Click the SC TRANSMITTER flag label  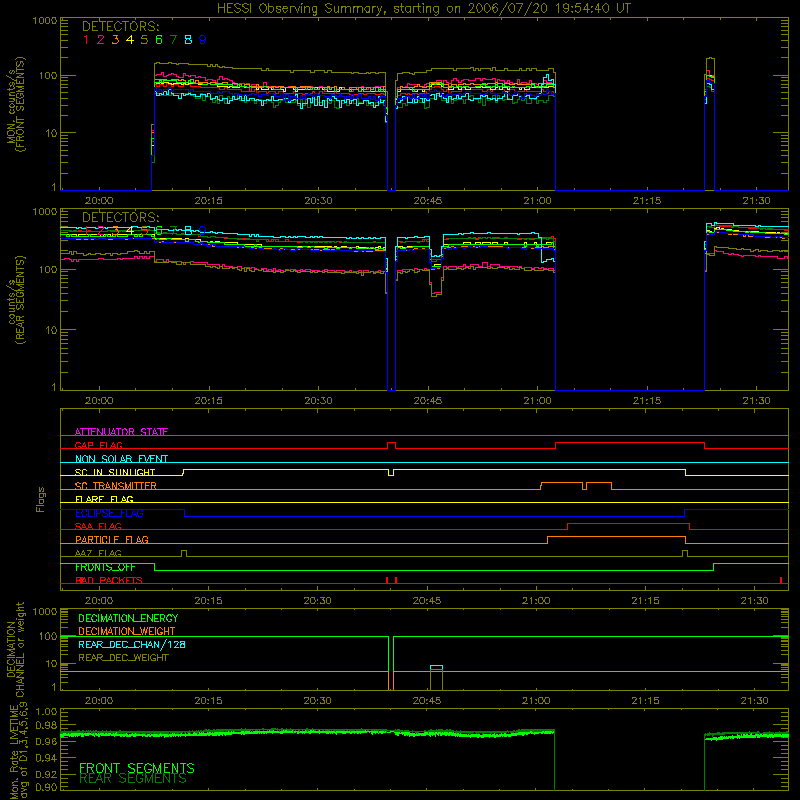click(116, 486)
